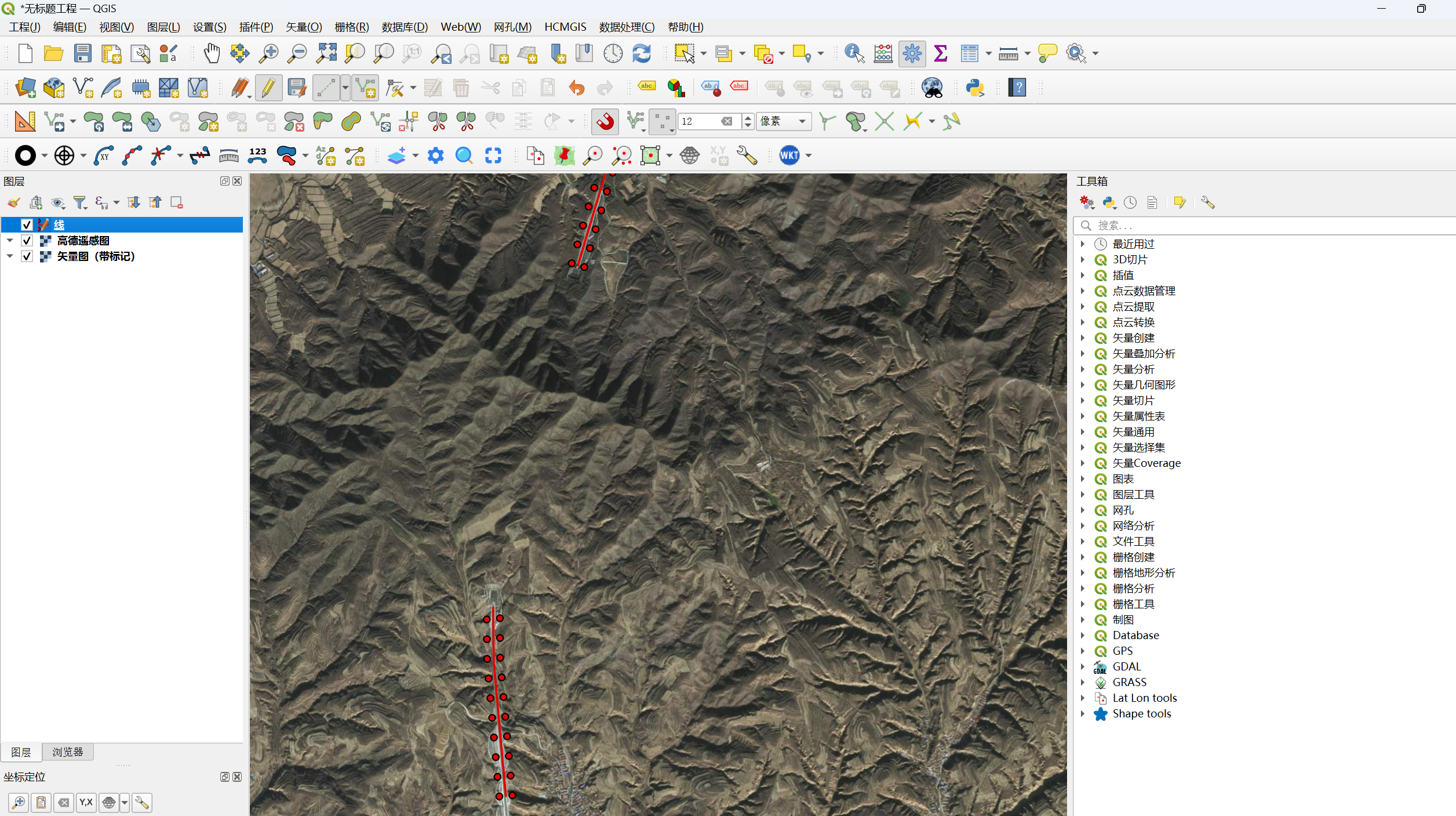Viewport: 1456px width, 816px height.
Task: Open the 栅格(R) menu
Action: [351, 27]
